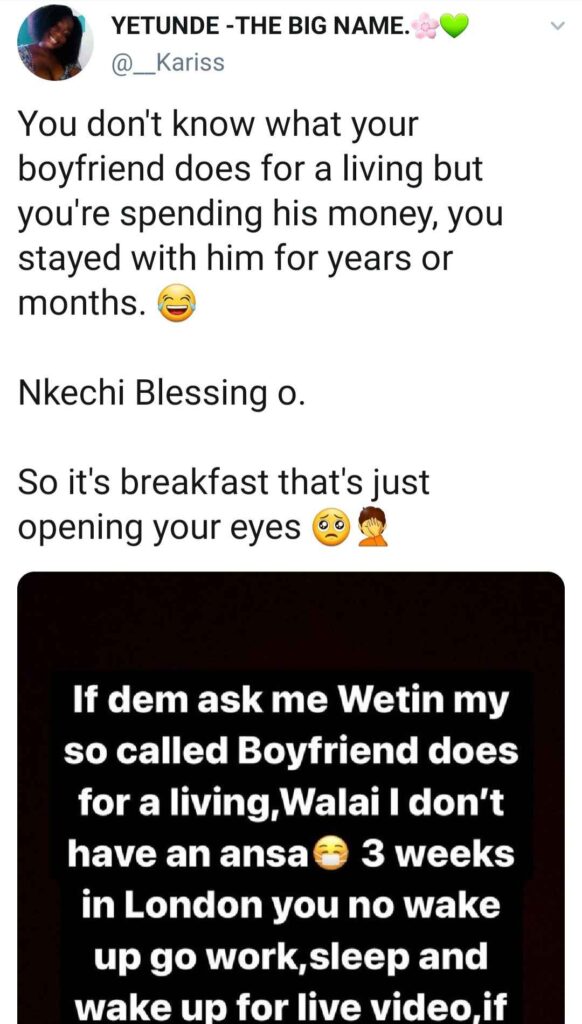Open the tweet options chevron menu
The width and height of the screenshot is (582, 1024).
pos(557,26)
